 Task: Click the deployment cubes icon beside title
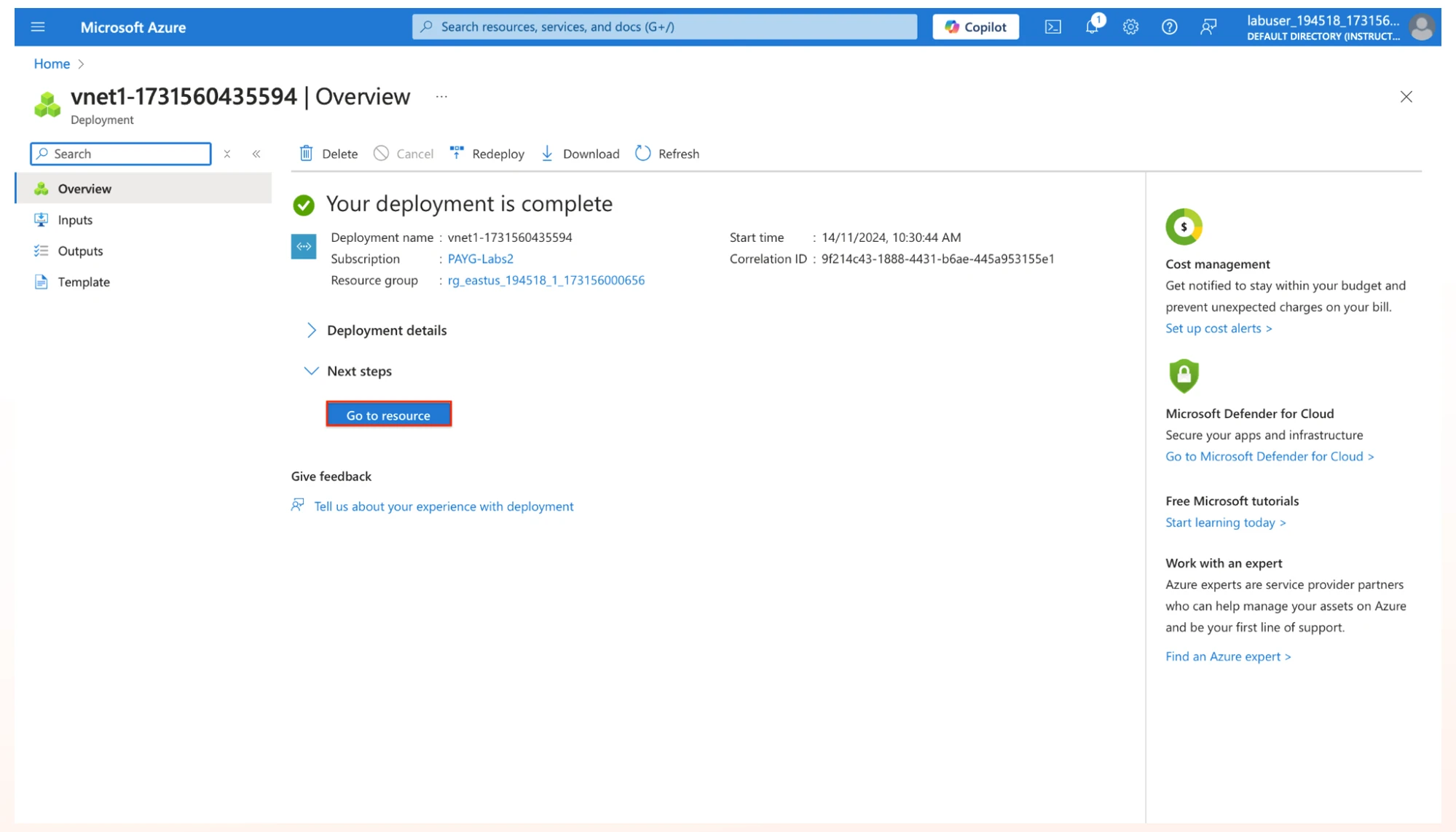(47, 105)
